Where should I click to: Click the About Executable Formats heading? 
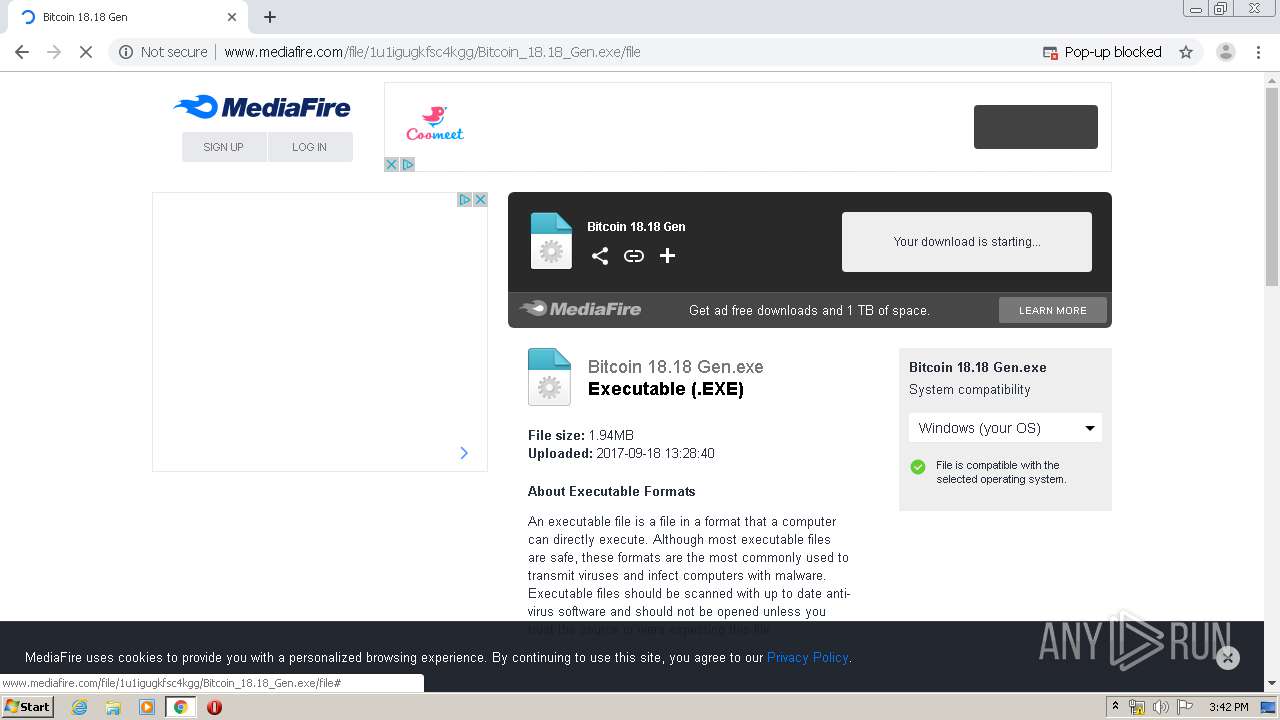[612, 491]
